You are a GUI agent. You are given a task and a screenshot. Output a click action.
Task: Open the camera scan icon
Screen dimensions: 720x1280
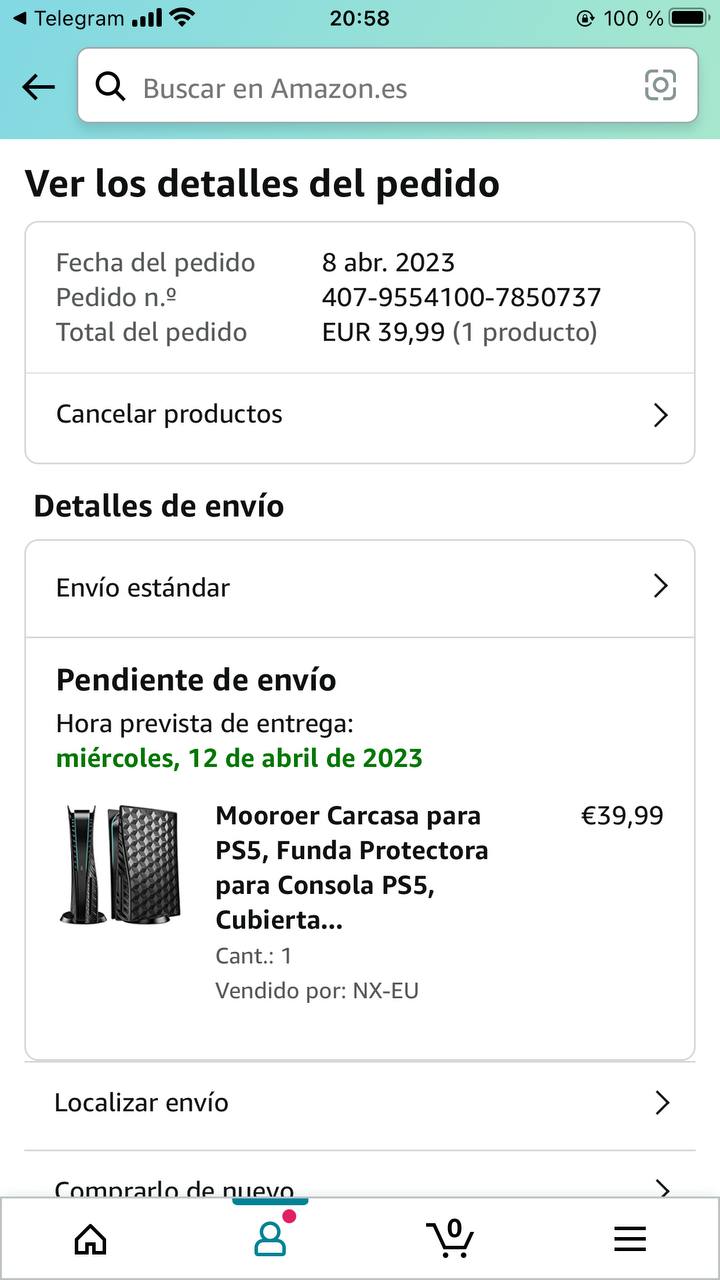pyautogui.click(x=660, y=86)
